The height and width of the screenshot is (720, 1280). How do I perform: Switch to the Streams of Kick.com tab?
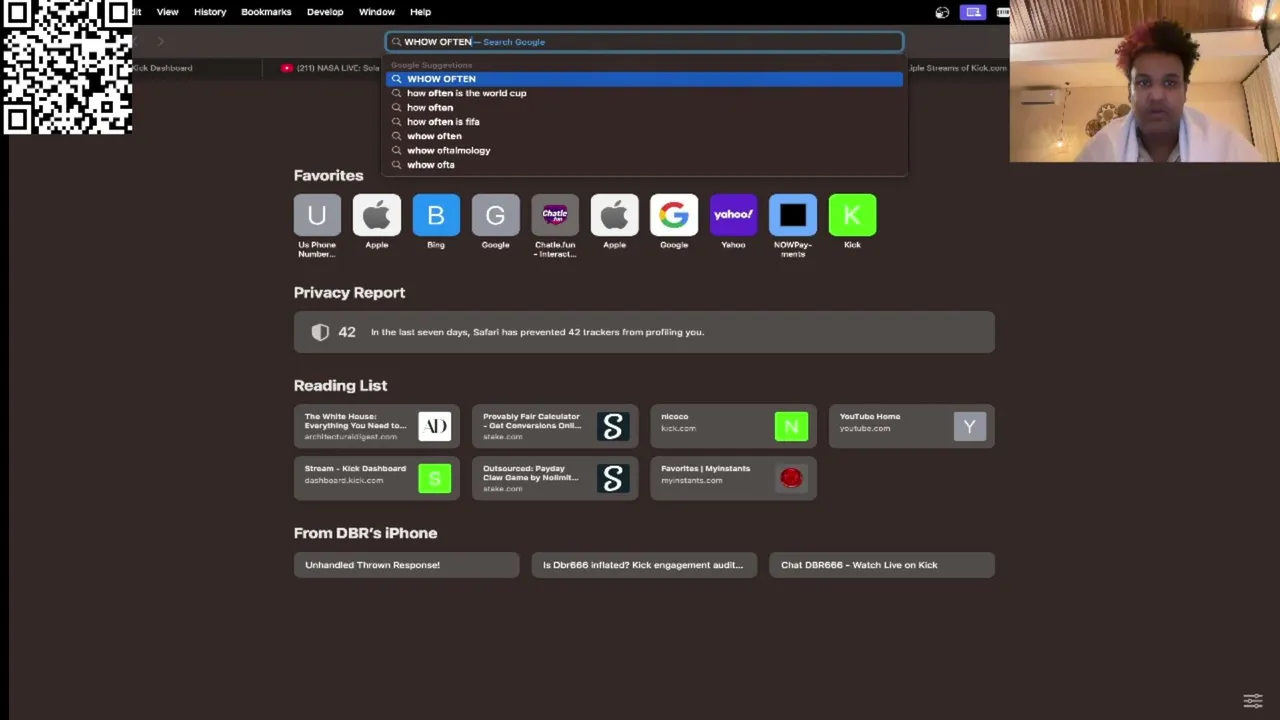[x=956, y=68]
